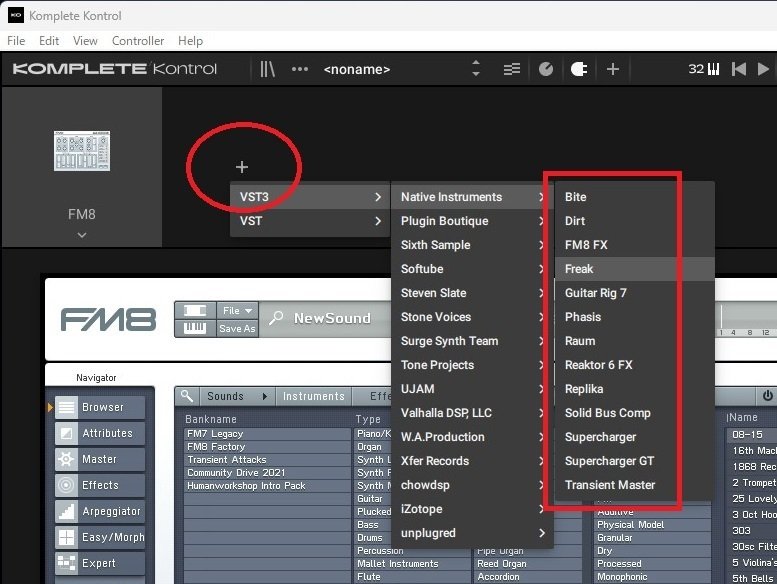Screen dimensions: 777x584
Task: Click the 32 keyboard controller indicator
Action: coord(704,69)
